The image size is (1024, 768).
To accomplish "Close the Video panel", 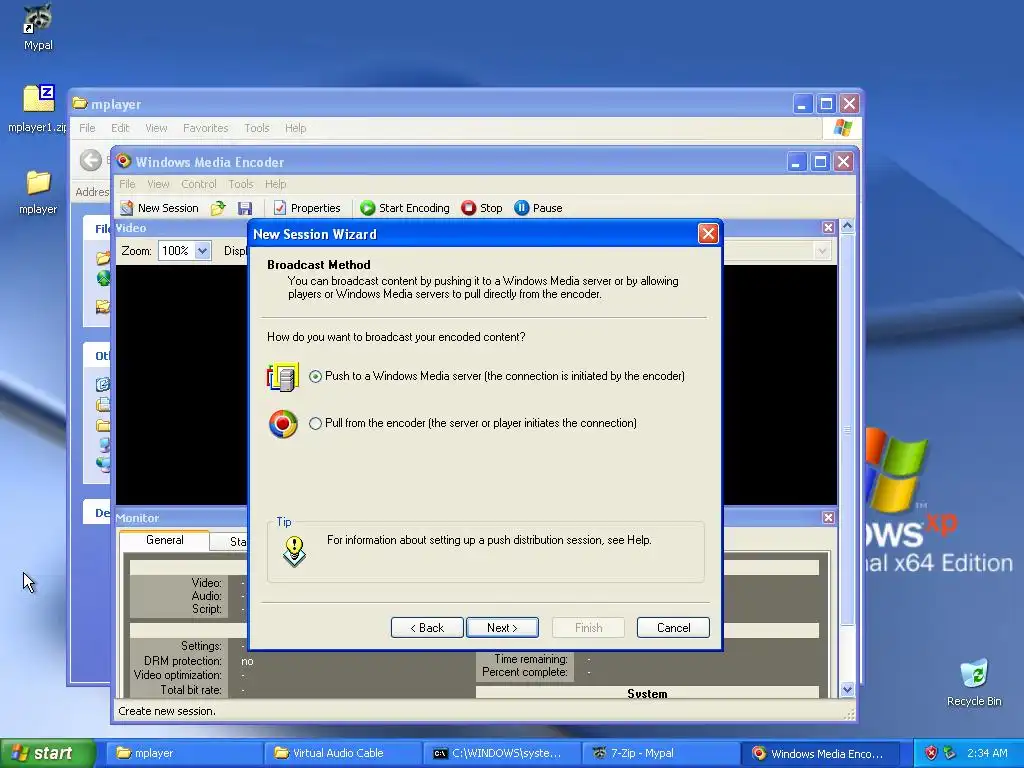I will click(828, 227).
